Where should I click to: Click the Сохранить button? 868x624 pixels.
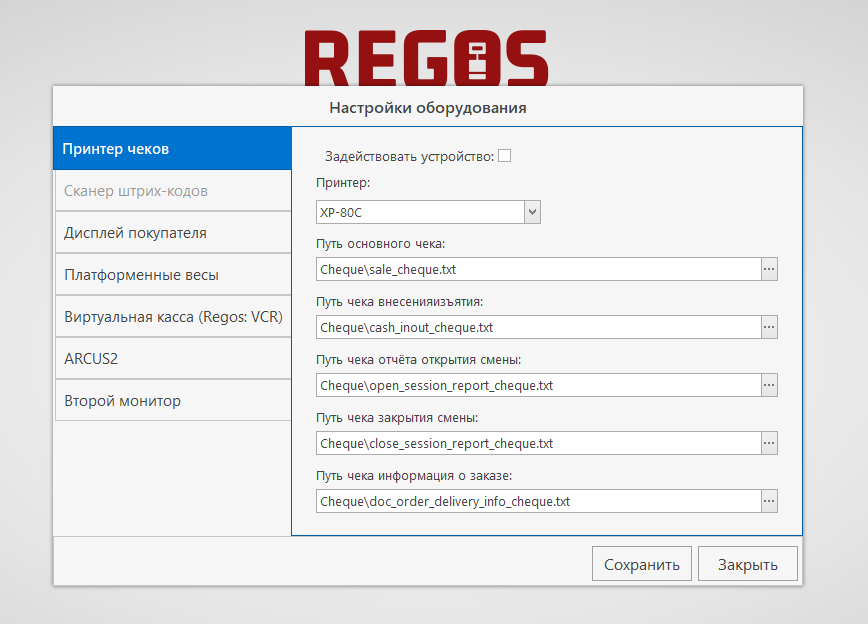[642, 564]
